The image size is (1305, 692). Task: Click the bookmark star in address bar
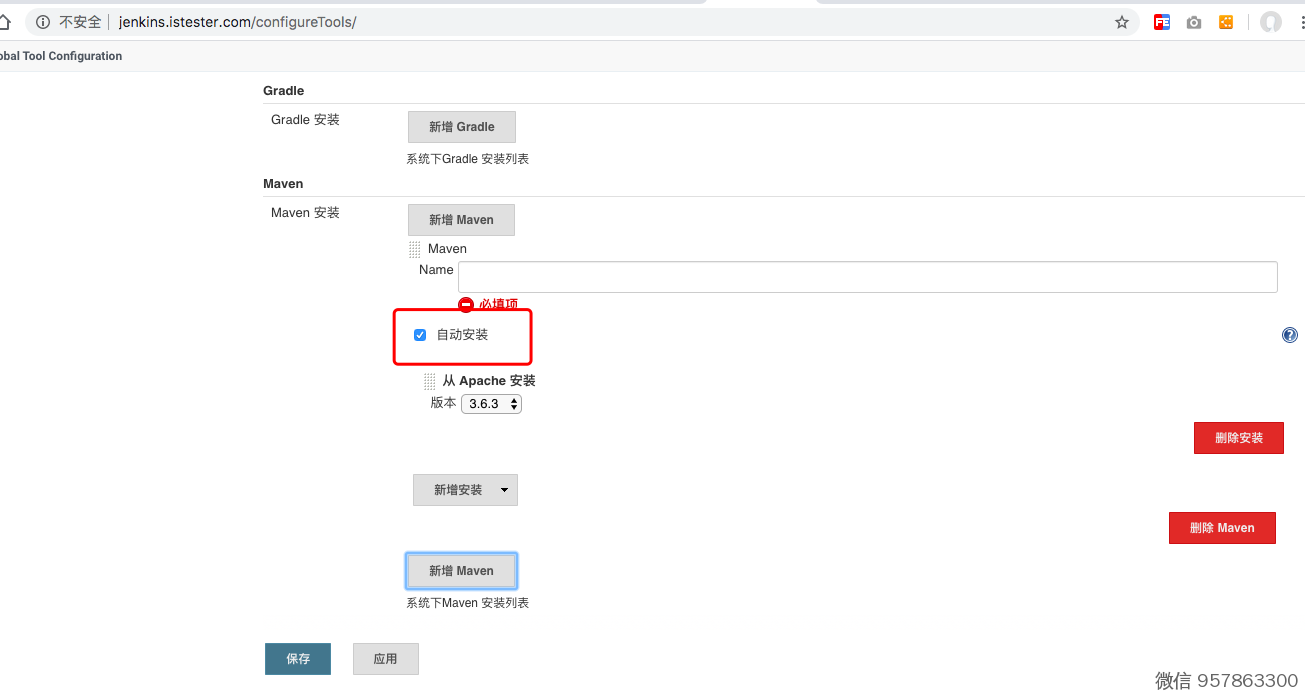point(1122,22)
